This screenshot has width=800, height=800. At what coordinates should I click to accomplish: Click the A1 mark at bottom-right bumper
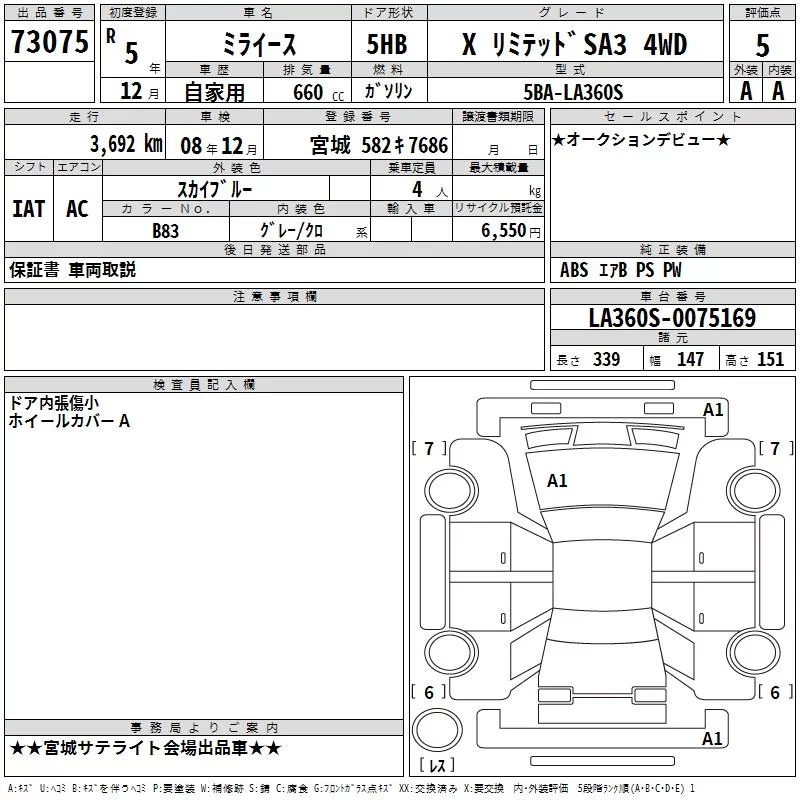tap(712, 739)
